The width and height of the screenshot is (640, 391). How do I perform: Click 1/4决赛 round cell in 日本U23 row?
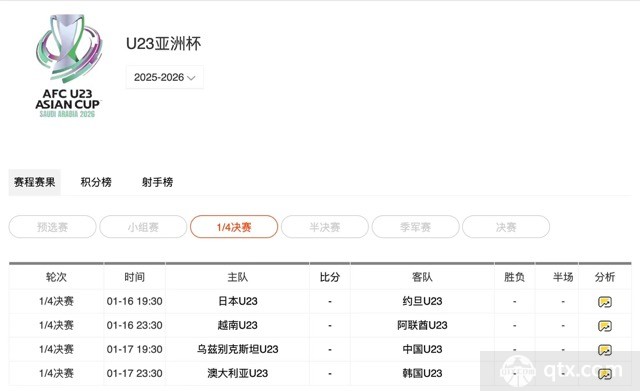coord(56,301)
